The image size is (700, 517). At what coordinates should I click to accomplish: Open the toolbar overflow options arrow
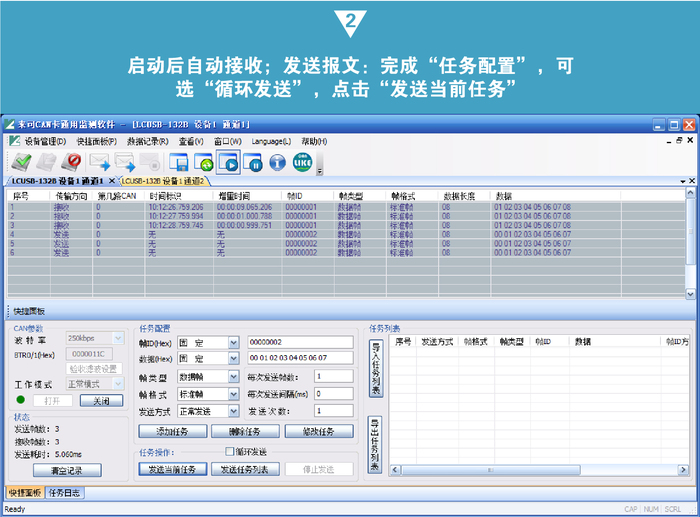(320, 171)
